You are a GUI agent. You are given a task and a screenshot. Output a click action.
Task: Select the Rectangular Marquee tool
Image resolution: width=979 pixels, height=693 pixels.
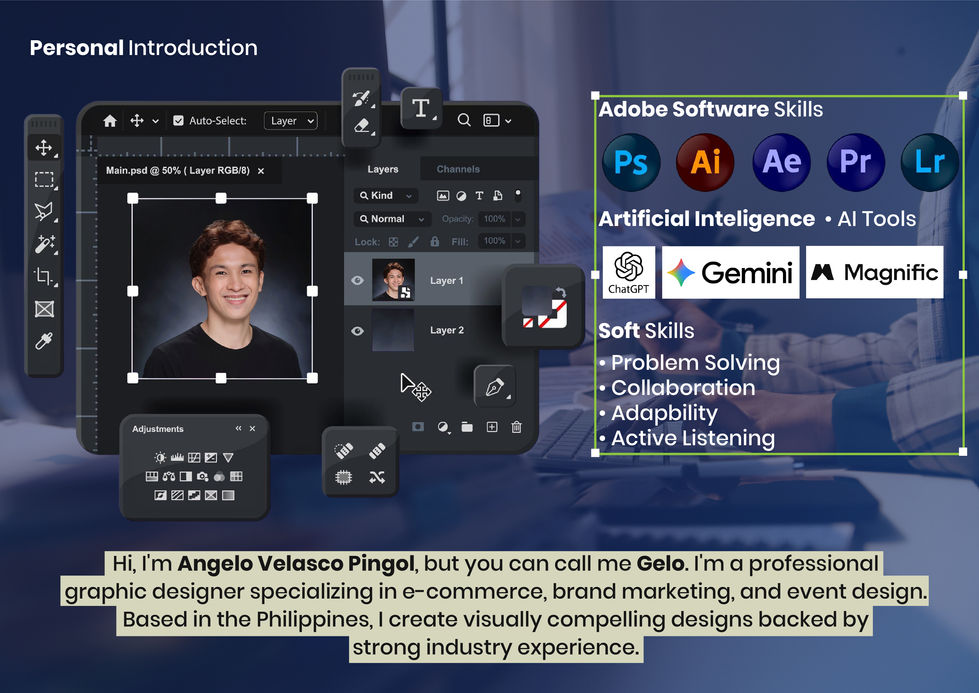(44, 180)
